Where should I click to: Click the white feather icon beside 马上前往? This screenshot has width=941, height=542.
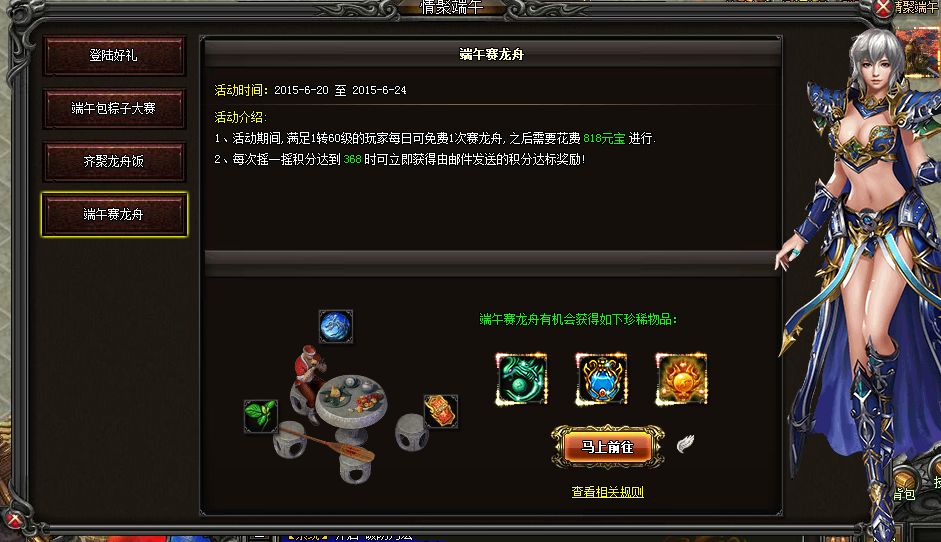(685, 444)
